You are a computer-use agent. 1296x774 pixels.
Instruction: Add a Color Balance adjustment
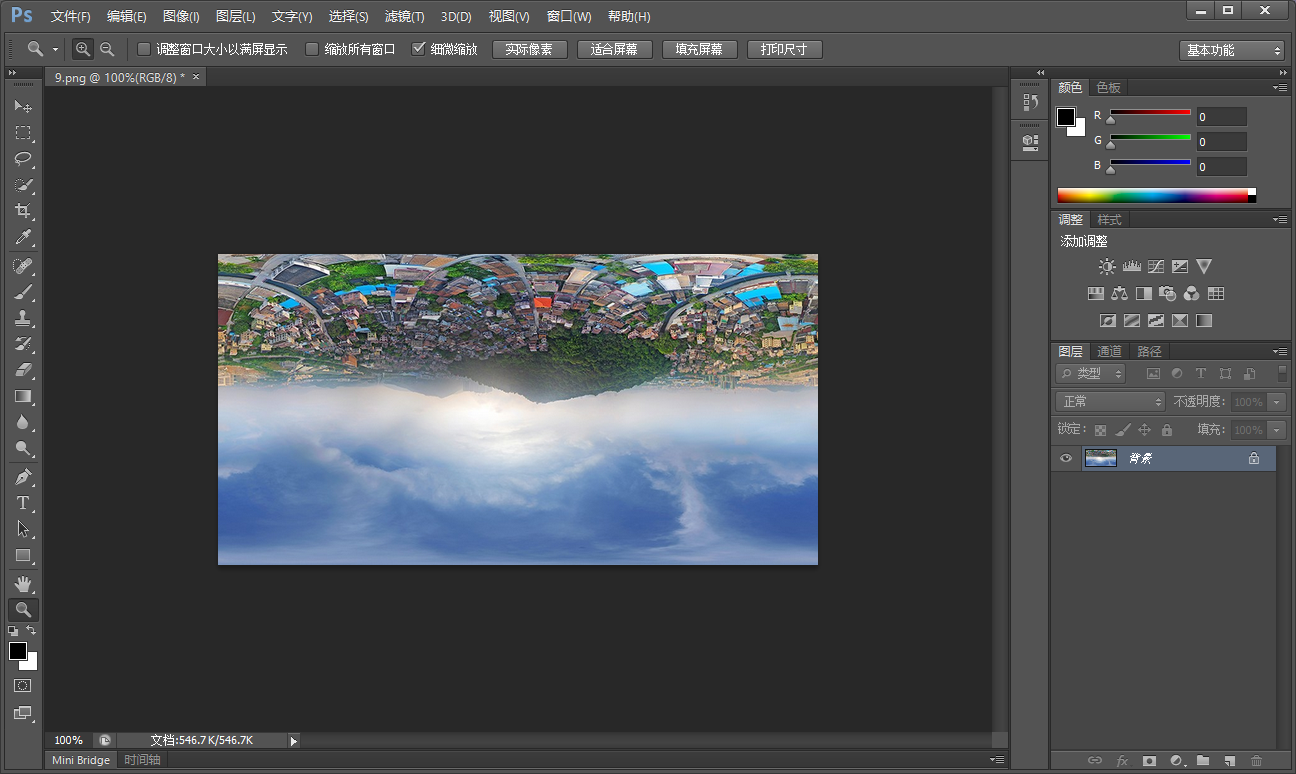[x=1120, y=294]
